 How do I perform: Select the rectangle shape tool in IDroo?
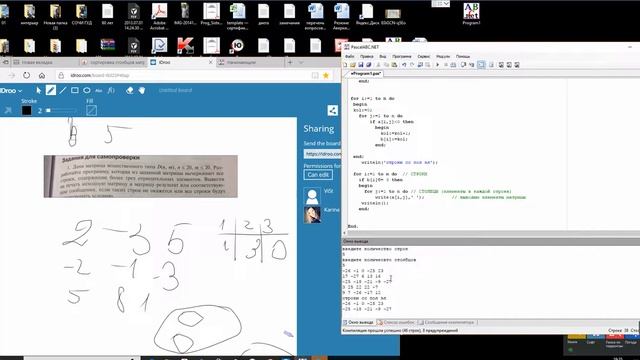(75, 90)
